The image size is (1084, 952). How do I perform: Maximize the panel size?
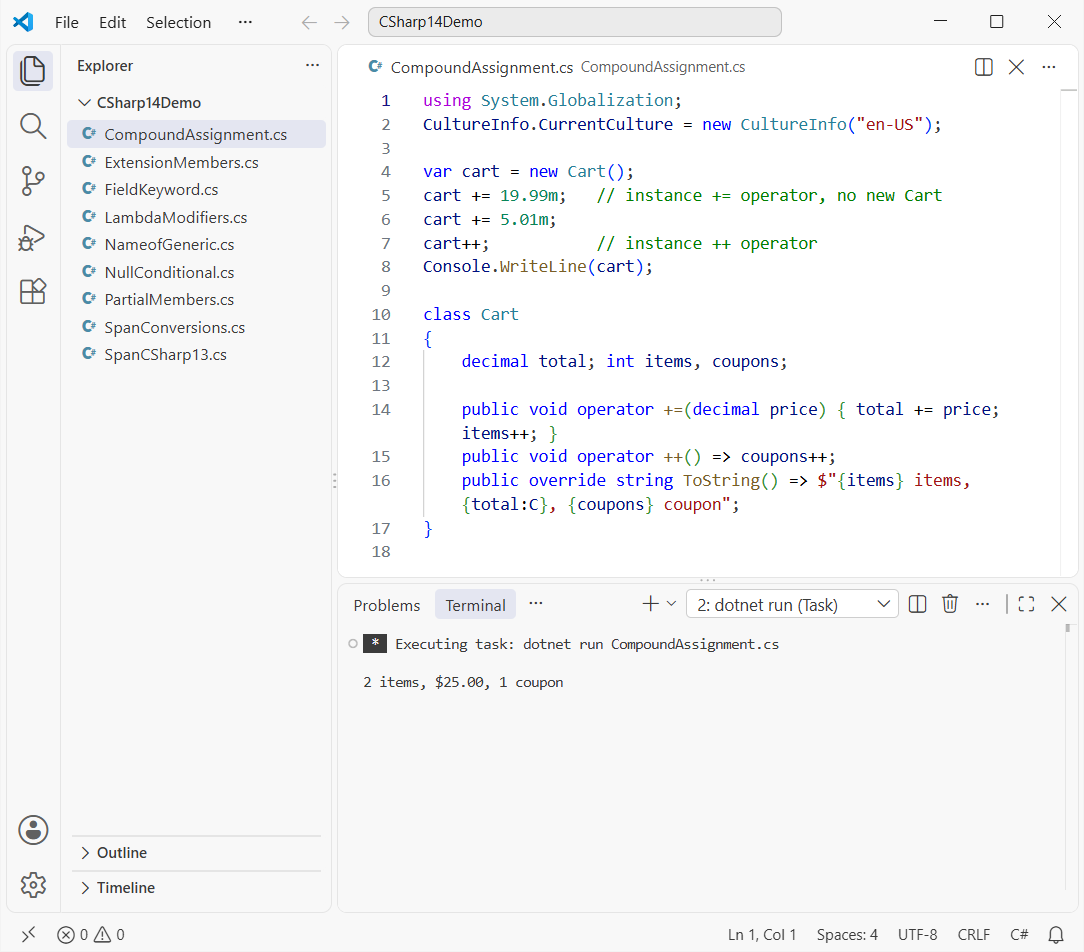(x=1027, y=604)
